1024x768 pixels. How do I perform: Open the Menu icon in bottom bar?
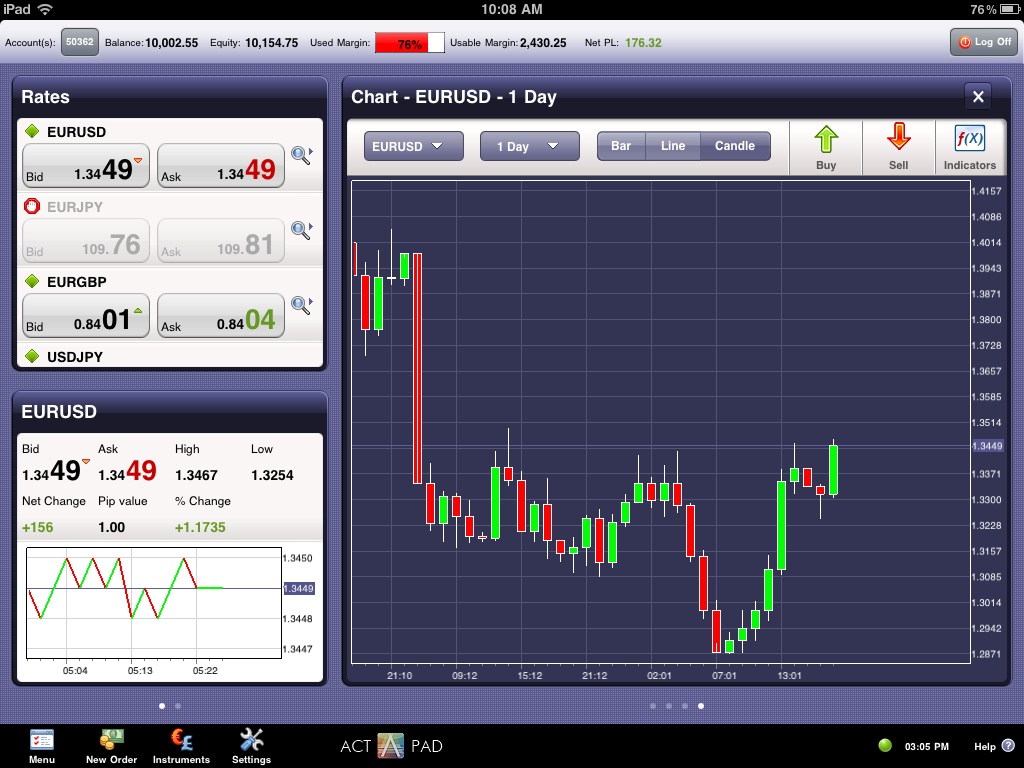point(42,741)
